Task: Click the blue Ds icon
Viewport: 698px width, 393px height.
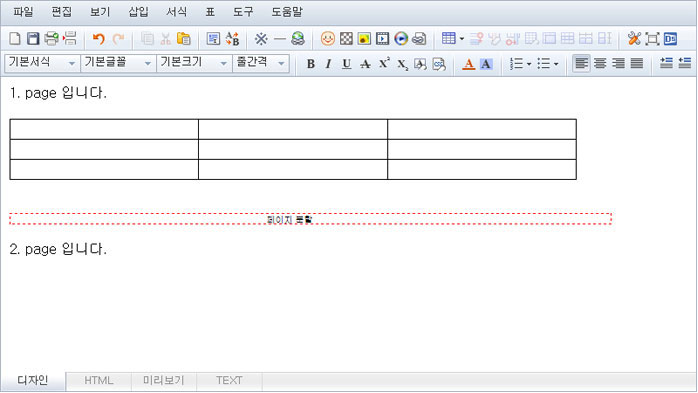Action: pos(670,39)
